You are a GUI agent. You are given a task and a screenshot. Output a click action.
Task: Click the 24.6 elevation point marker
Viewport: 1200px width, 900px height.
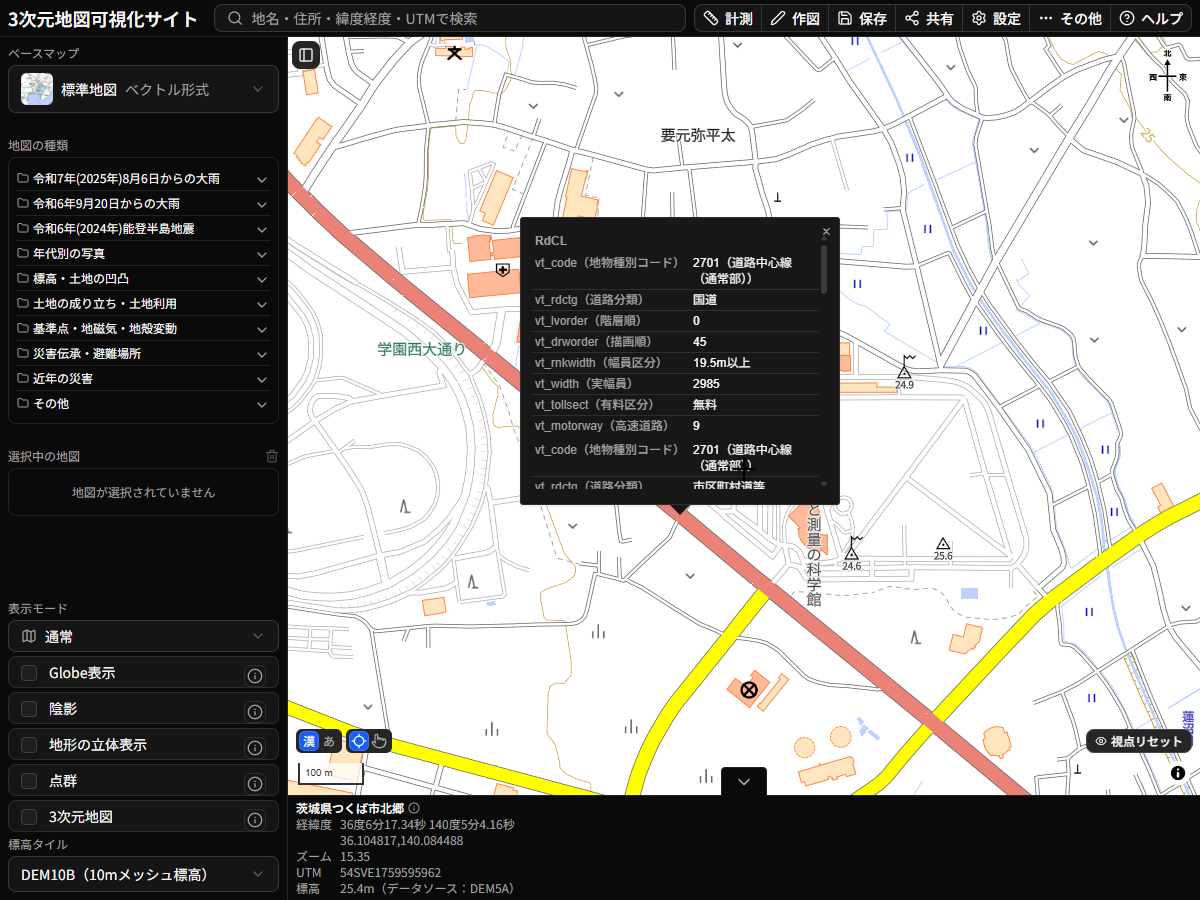click(x=852, y=554)
